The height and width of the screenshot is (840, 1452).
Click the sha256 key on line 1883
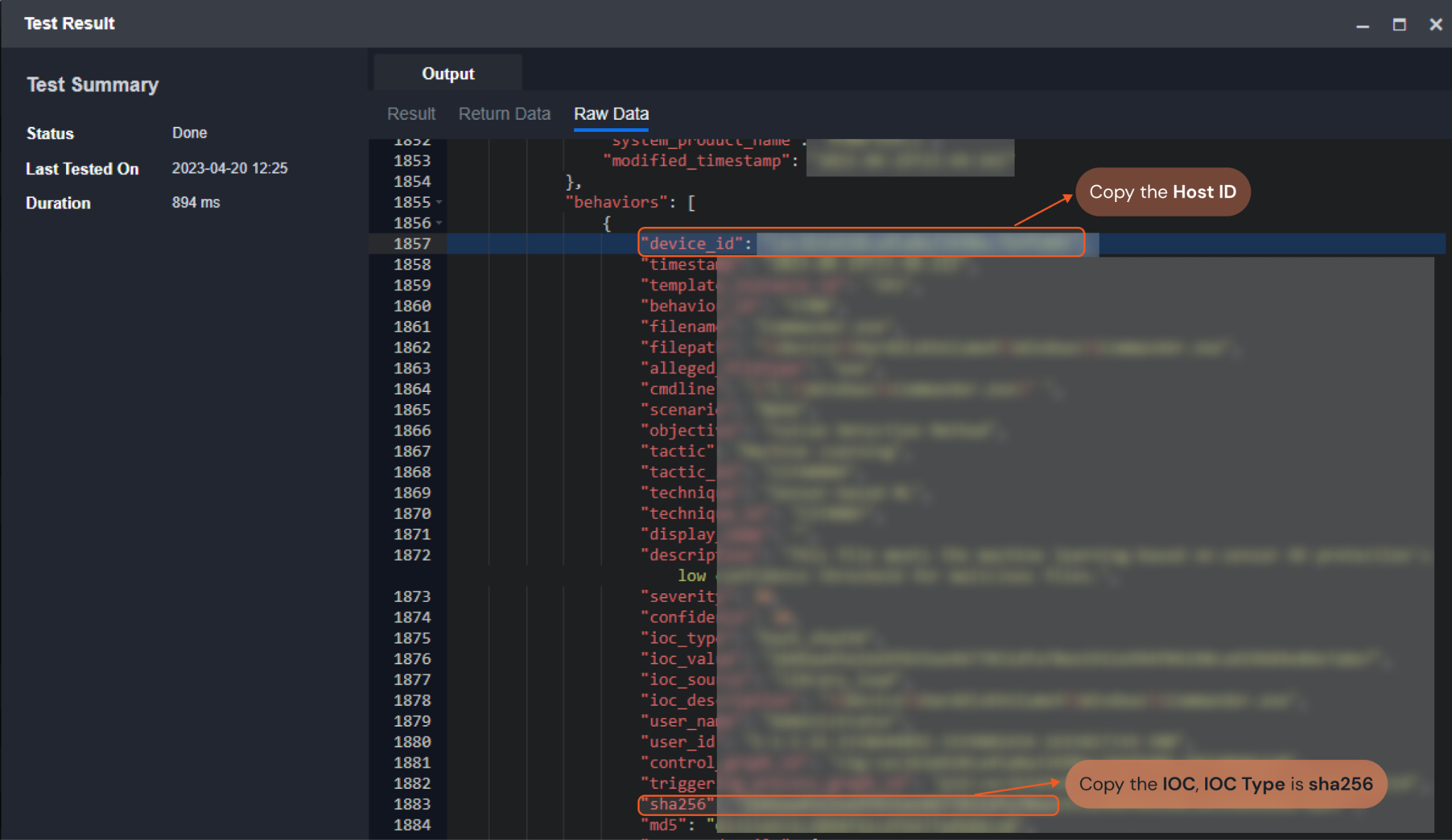pyautogui.click(x=677, y=805)
